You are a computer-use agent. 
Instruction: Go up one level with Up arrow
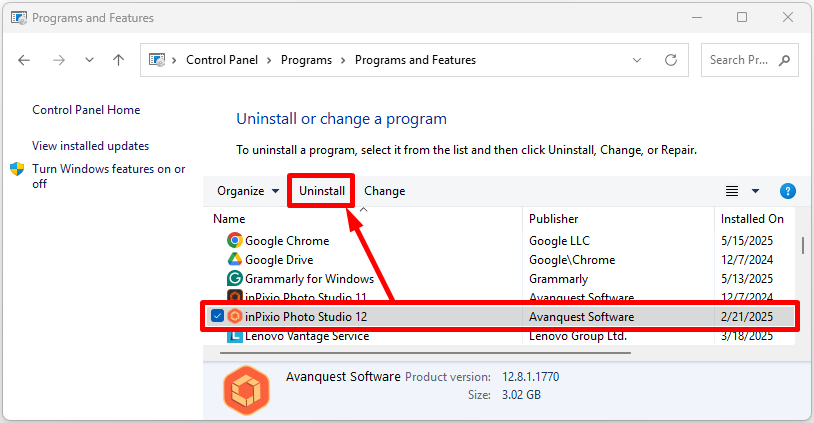click(118, 60)
